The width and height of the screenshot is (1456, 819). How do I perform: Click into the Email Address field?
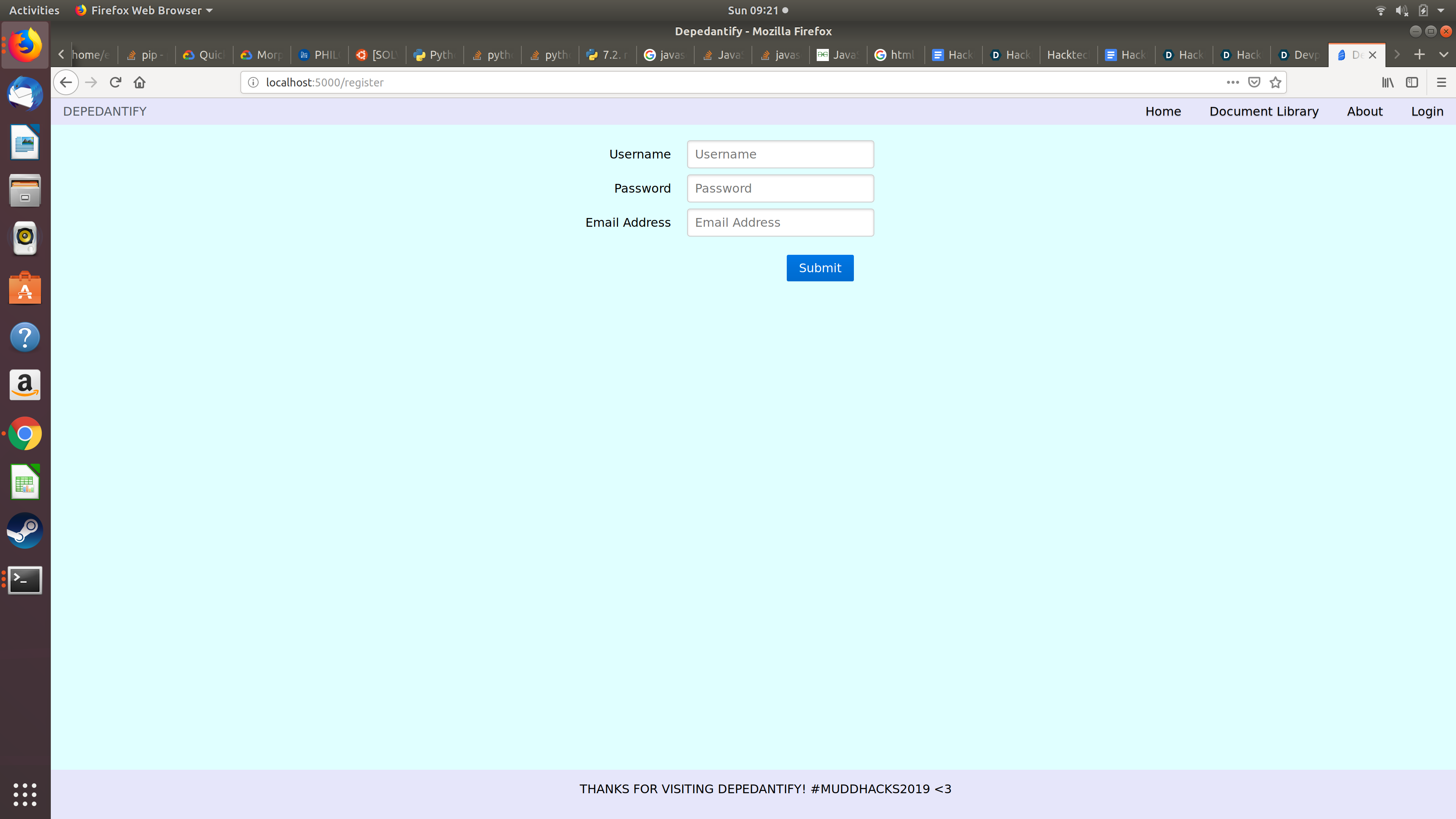coord(780,223)
